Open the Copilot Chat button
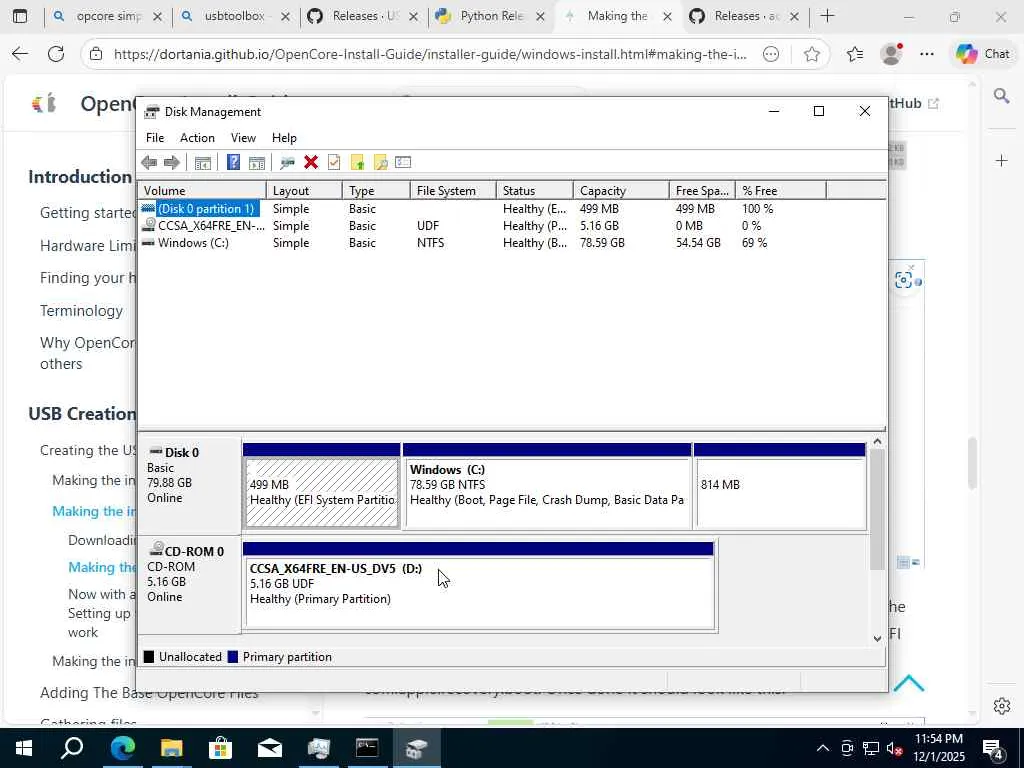This screenshot has width=1024, height=768. [x=983, y=54]
